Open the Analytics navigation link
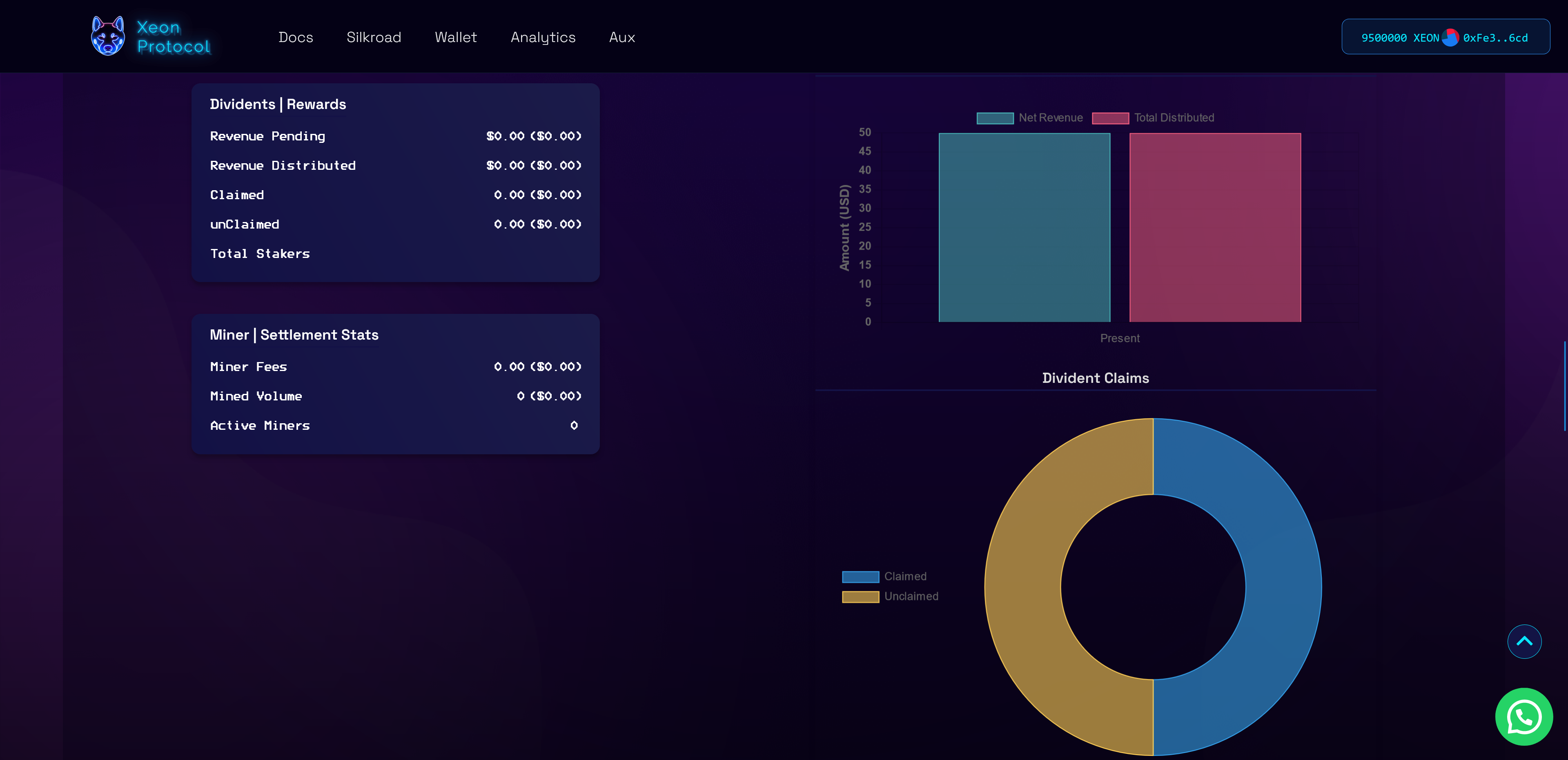 543,38
